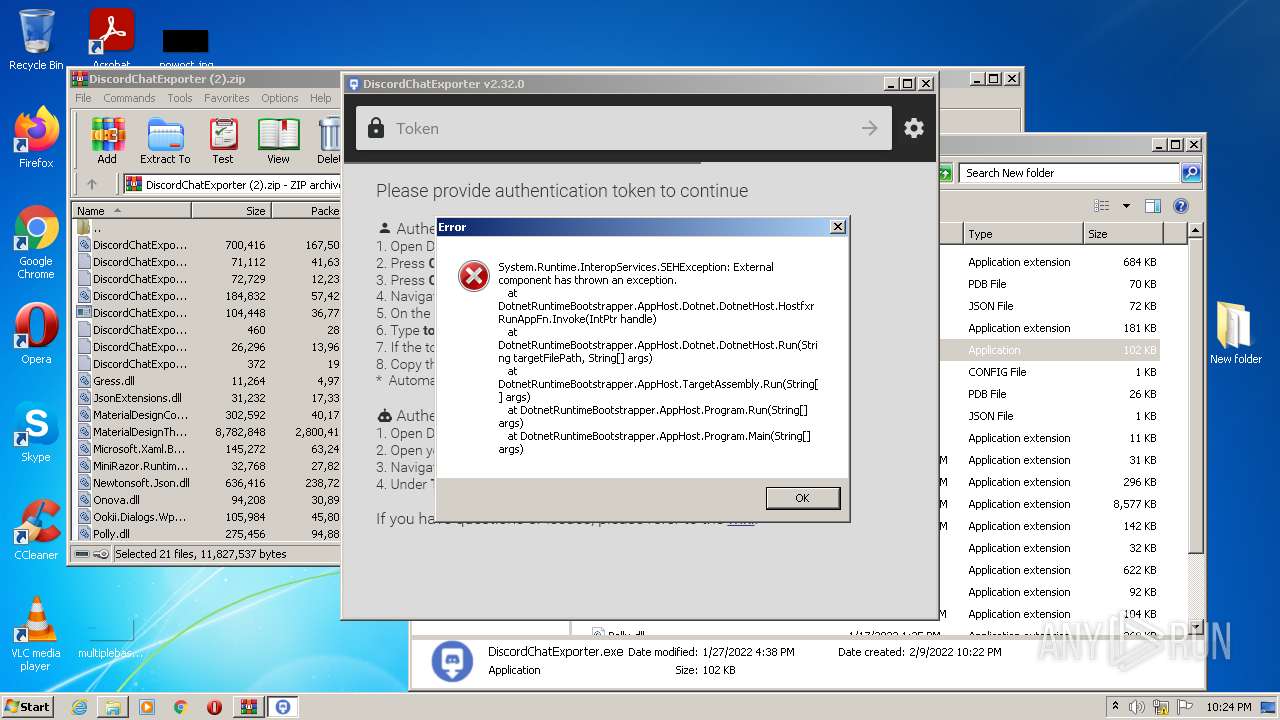Click the arrow submit button beside Token
This screenshot has width=1280, height=720.
pyautogui.click(x=870, y=128)
